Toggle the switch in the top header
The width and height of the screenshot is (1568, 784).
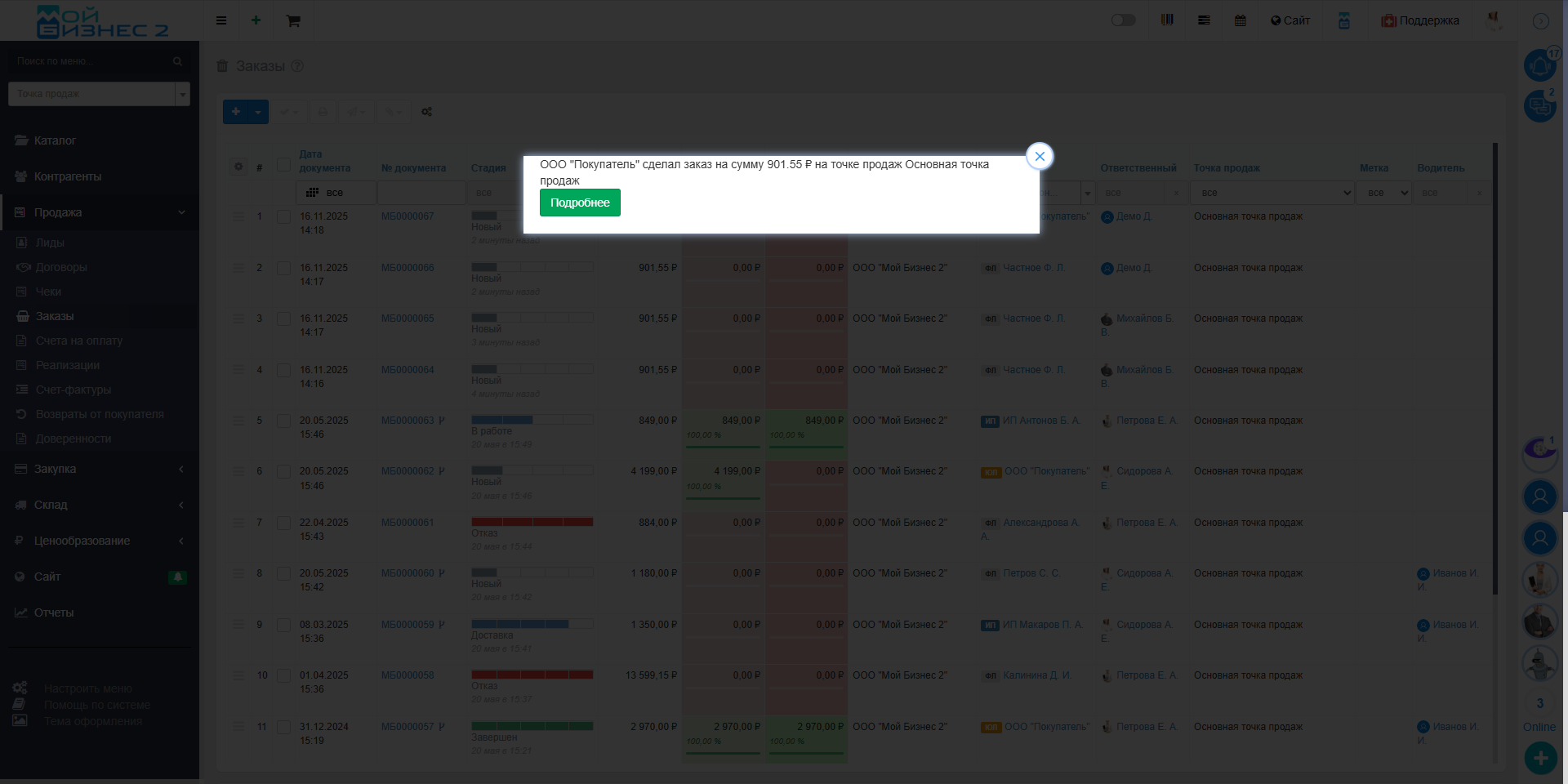tap(1123, 20)
